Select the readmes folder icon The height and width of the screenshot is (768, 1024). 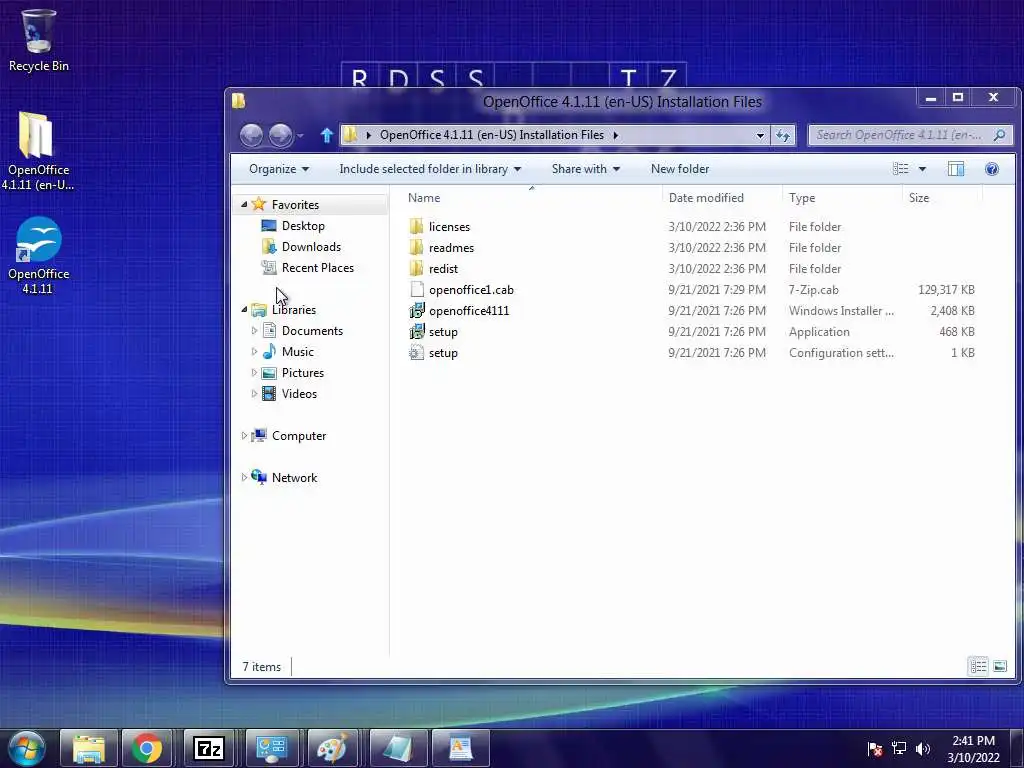pyautogui.click(x=417, y=248)
